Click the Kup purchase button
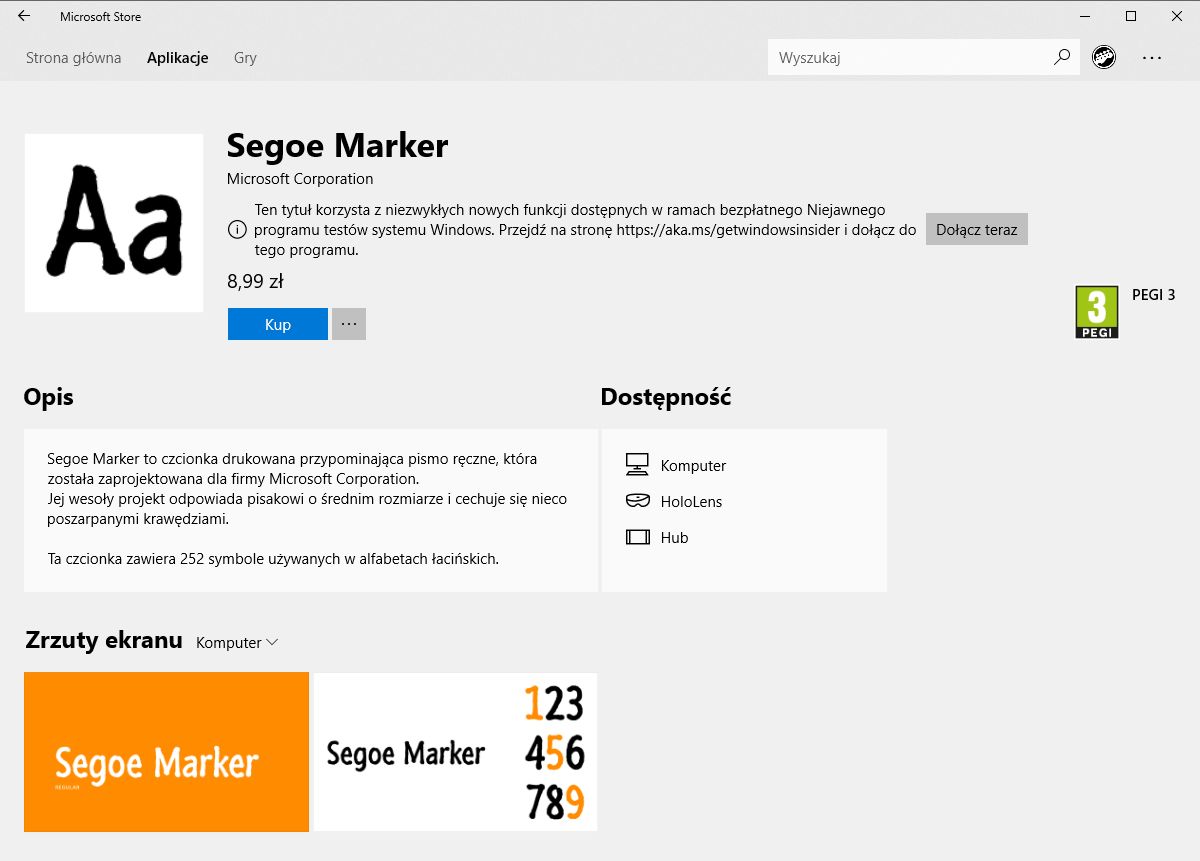Image resolution: width=1200 pixels, height=861 pixels. 278,324
